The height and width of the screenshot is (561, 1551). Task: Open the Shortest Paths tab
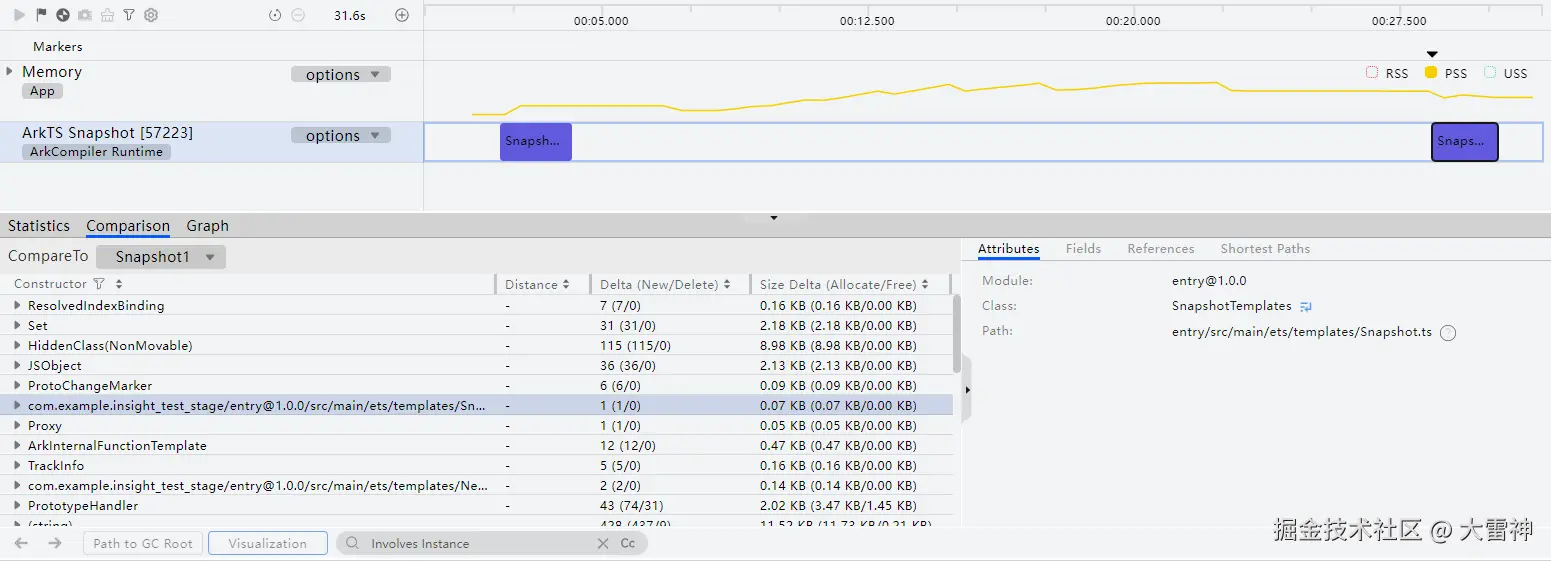[x=1265, y=249]
